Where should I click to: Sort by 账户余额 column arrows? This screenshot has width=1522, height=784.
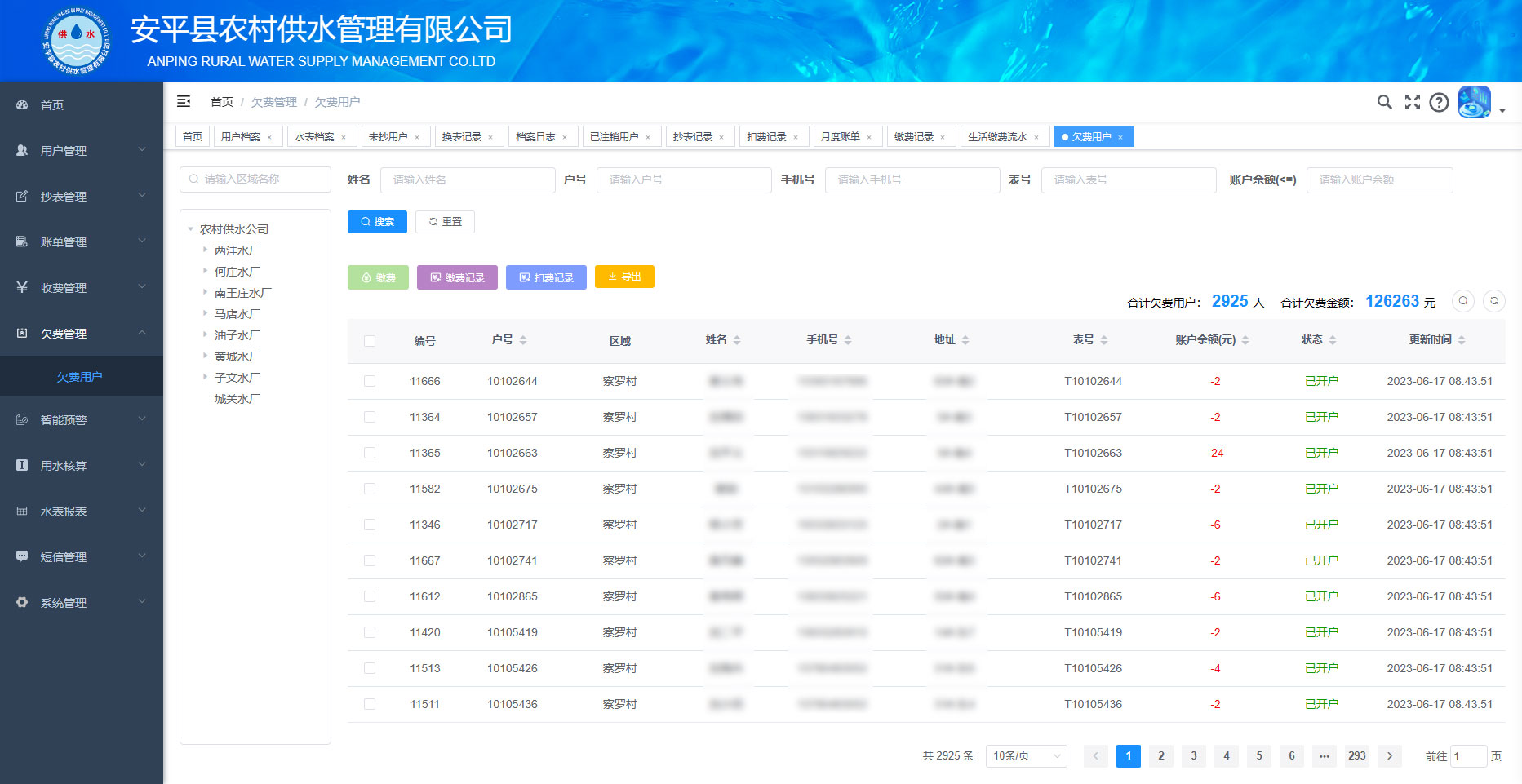[1245, 340]
